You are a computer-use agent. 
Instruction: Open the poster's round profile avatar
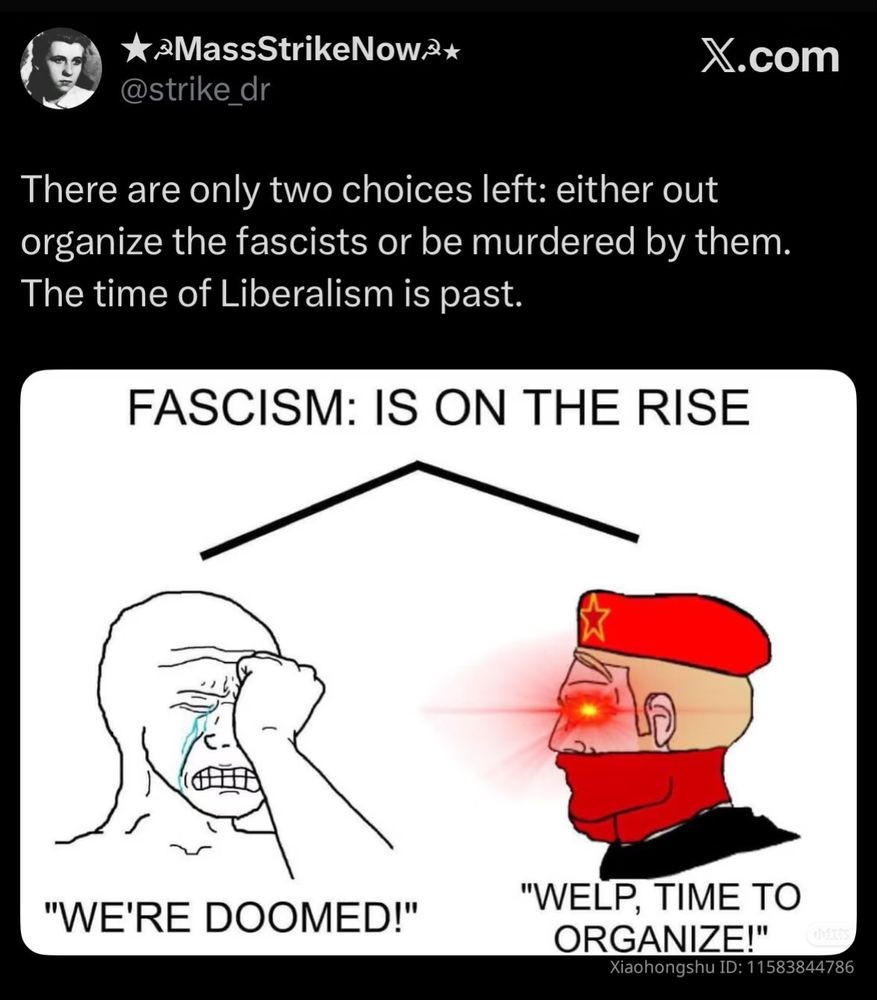click(x=61, y=68)
